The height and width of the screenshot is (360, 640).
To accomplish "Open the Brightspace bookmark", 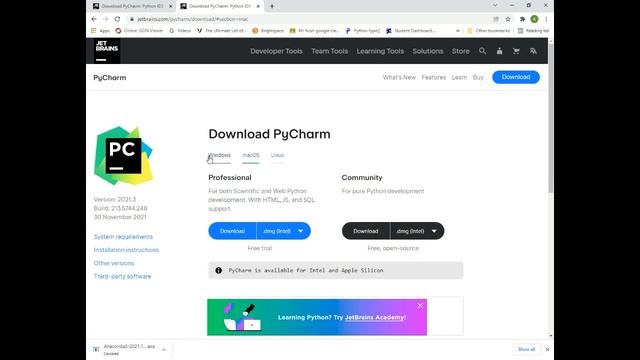I will coord(268,31).
